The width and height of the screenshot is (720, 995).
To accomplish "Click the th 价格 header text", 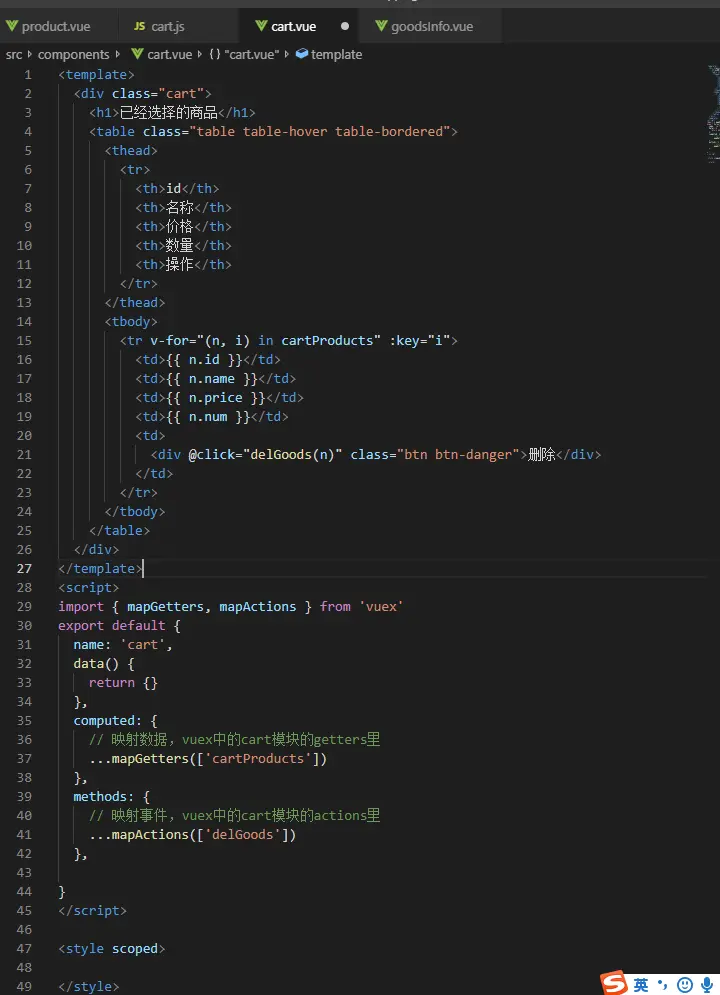I will (180, 227).
